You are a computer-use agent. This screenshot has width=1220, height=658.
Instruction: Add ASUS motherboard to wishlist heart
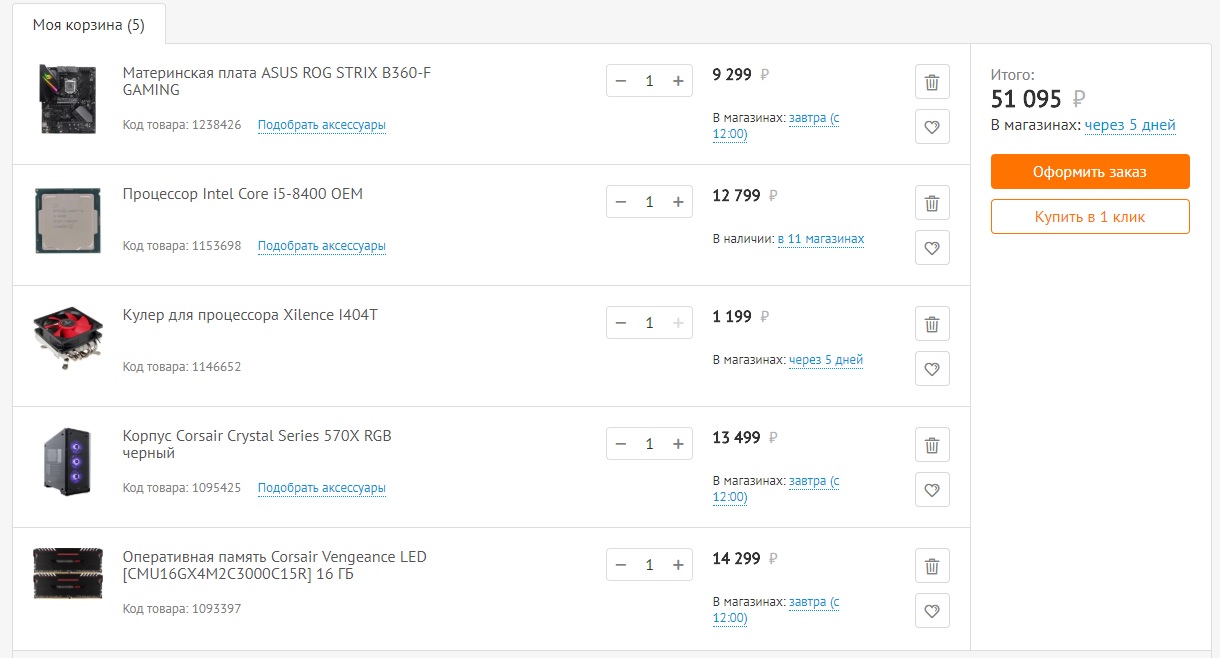932,127
